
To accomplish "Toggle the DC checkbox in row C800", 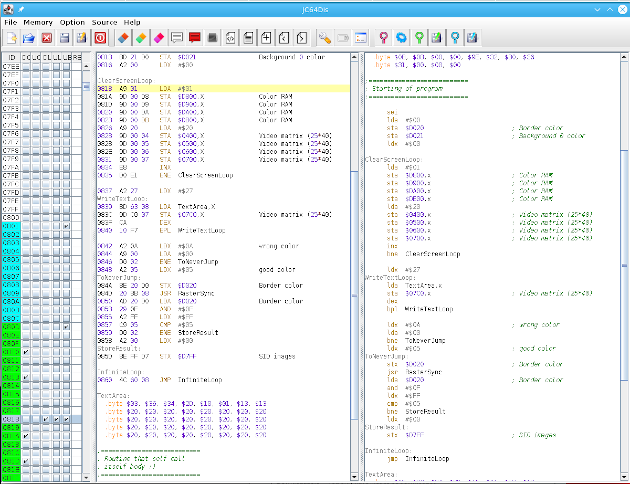I will click(26, 217).
